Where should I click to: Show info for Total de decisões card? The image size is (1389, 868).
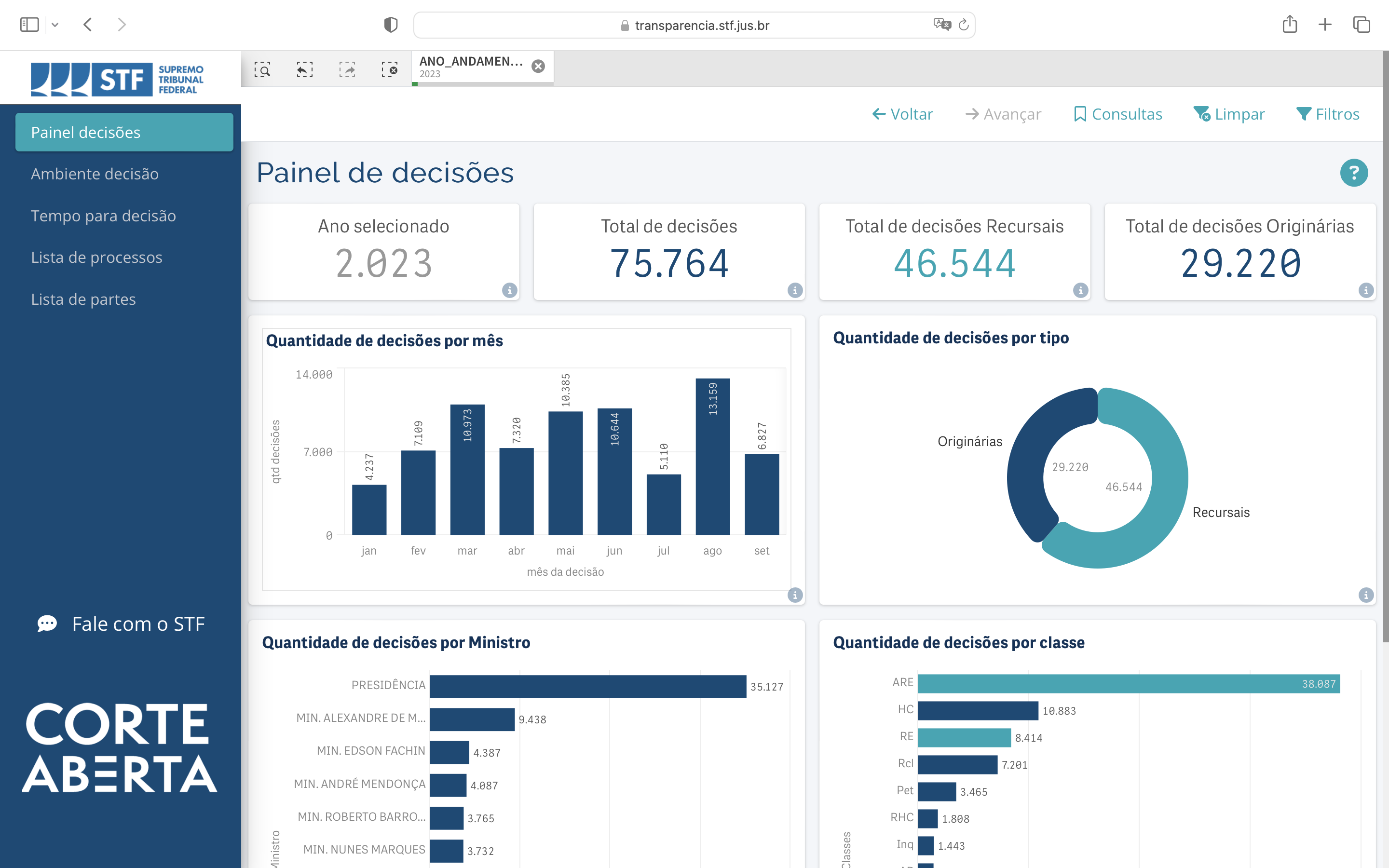pos(794,290)
